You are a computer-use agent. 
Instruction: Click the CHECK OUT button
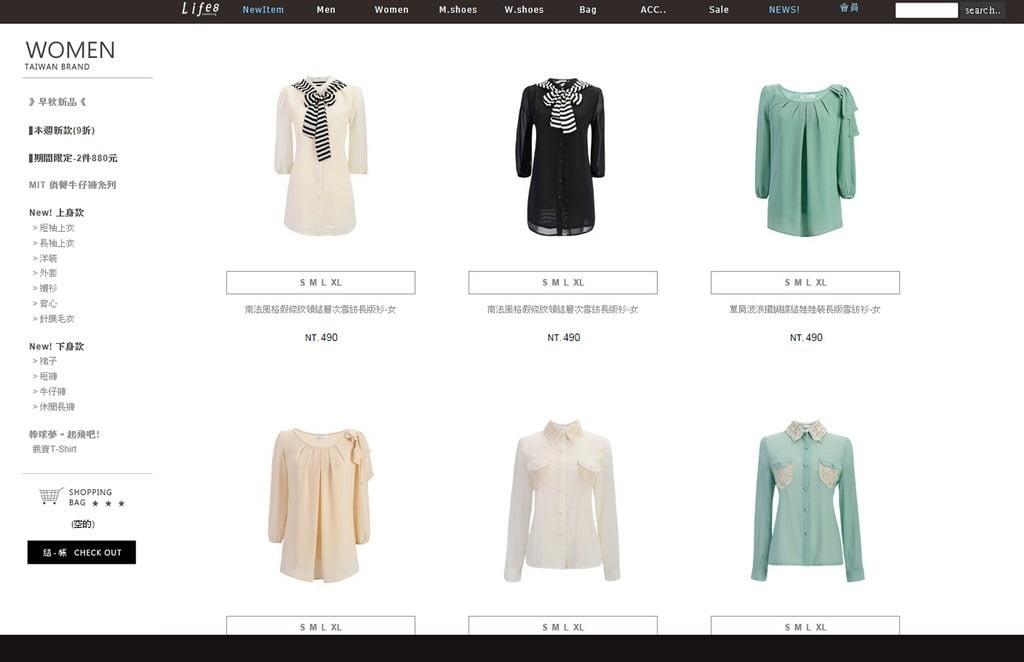coord(81,552)
